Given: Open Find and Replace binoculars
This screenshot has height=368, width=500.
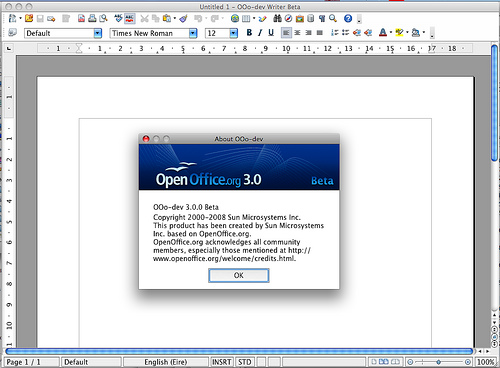Looking at the screenshot, I should 277,18.
